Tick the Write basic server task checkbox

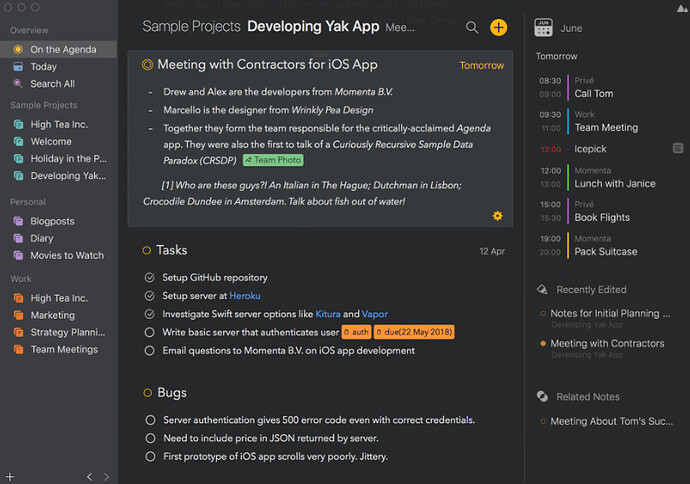point(149,332)
